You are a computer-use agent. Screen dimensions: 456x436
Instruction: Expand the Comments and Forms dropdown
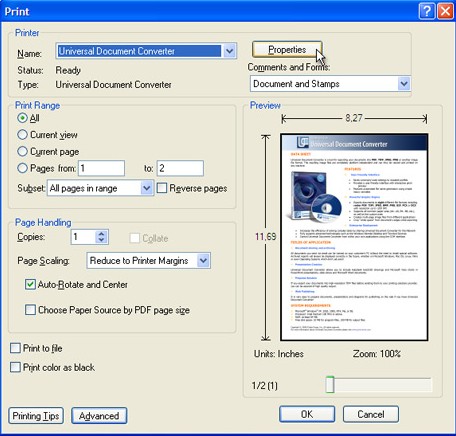pyautogui.click(x=404, y=84)
